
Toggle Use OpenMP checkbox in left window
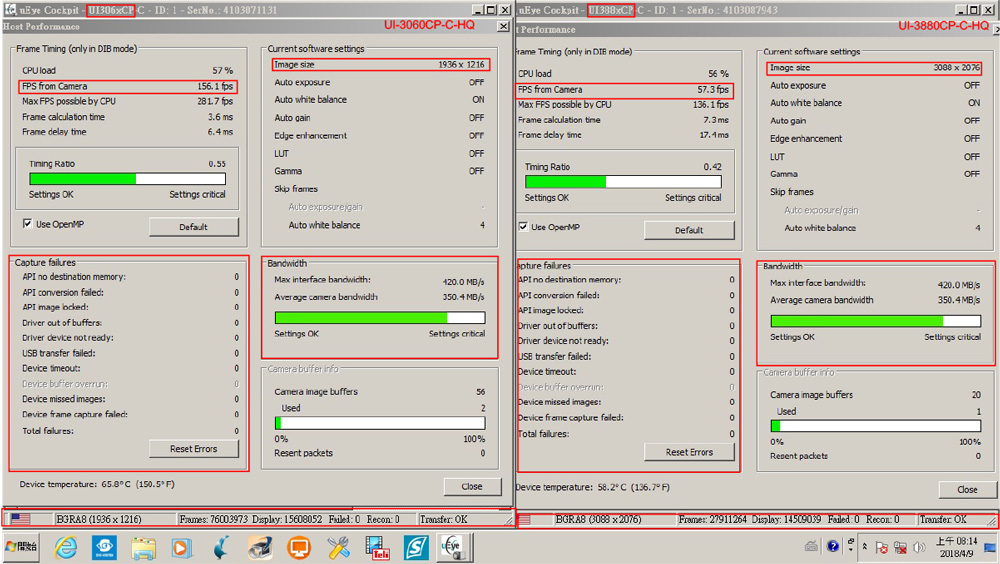tap(27, 223)
